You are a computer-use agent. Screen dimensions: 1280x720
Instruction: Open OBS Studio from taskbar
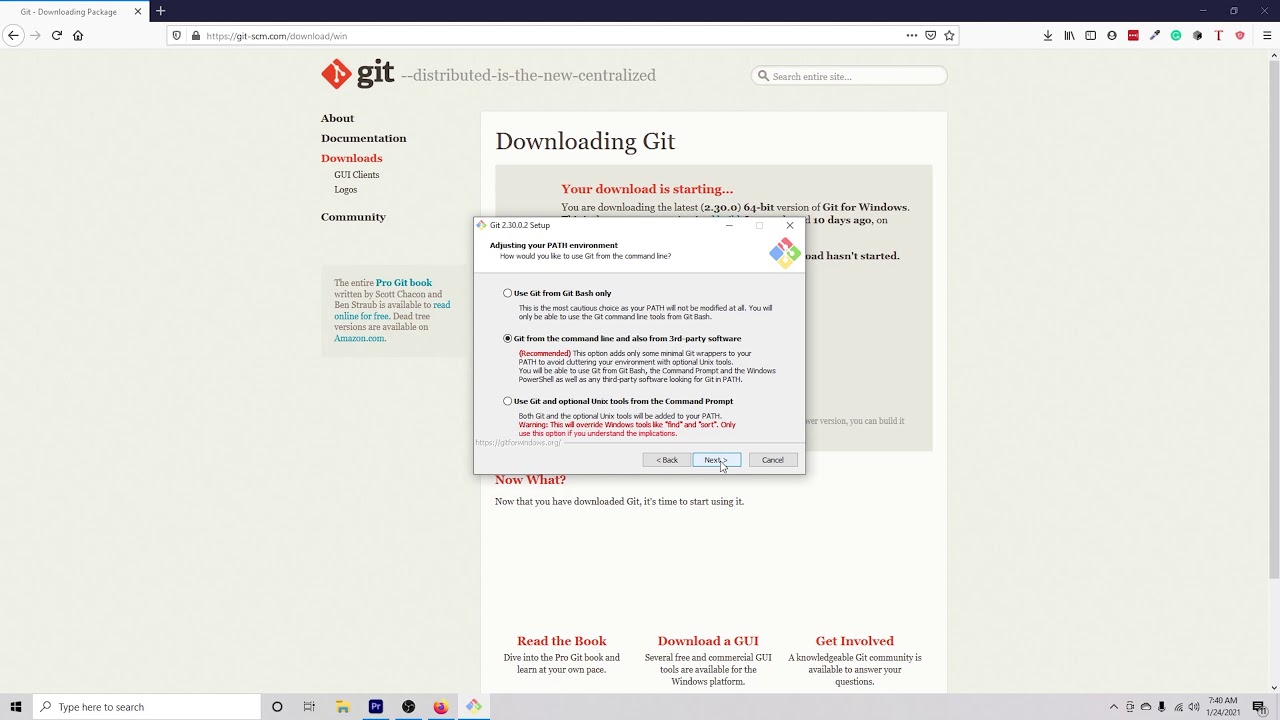pyautogui.click(x=408, y=707)
